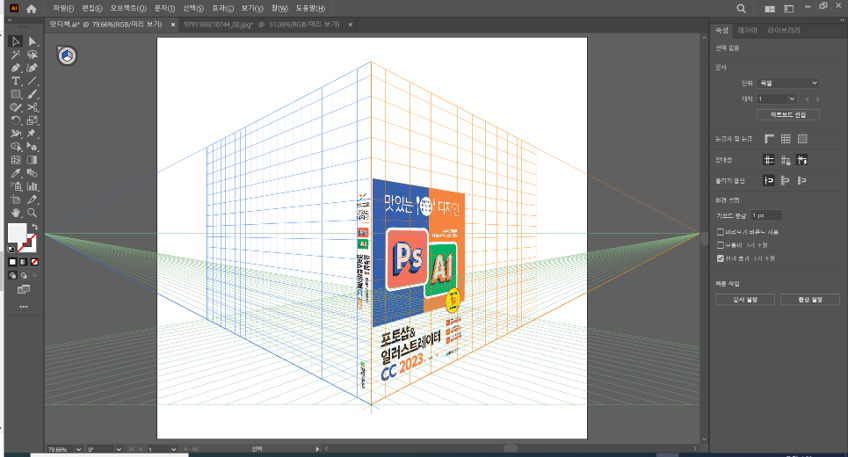Image resolution: width=848 pixels, height=457 pixels.
Task: Switch to the 라이브러리 panel tab
Action: (784, 30)
